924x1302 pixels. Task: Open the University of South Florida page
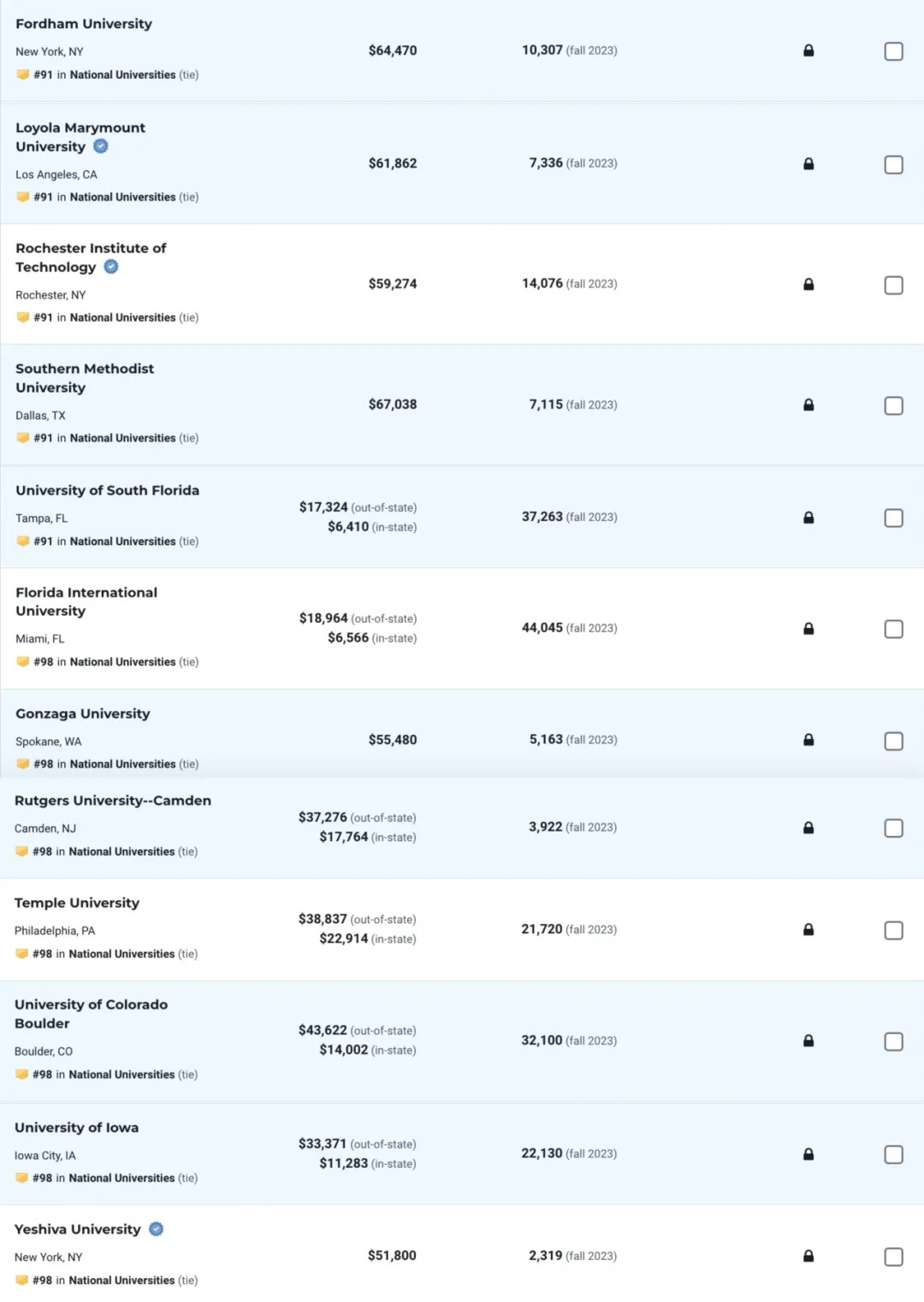[107, 490]
